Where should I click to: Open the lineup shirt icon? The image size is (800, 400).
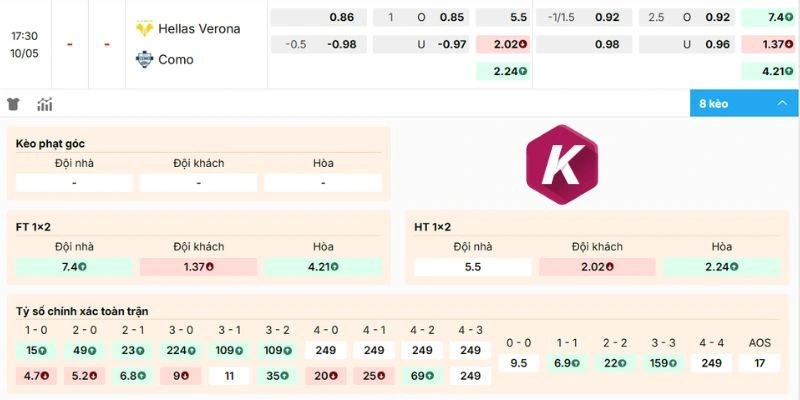pyautogui.click(x=13, y=104)
